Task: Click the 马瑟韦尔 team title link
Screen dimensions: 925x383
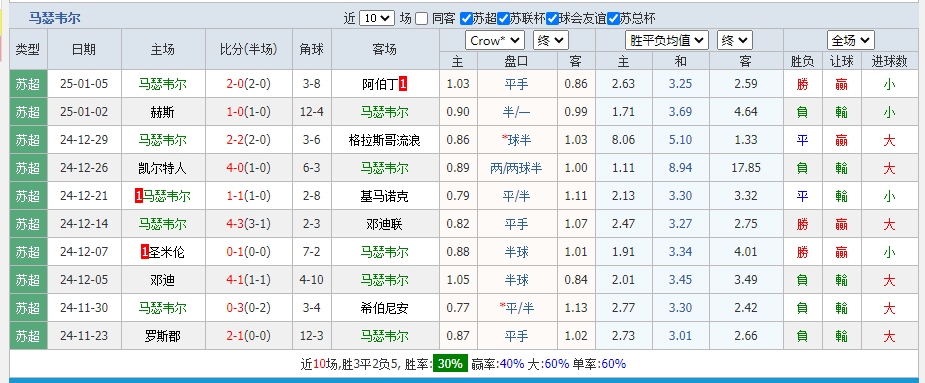Action: (55, 18)
